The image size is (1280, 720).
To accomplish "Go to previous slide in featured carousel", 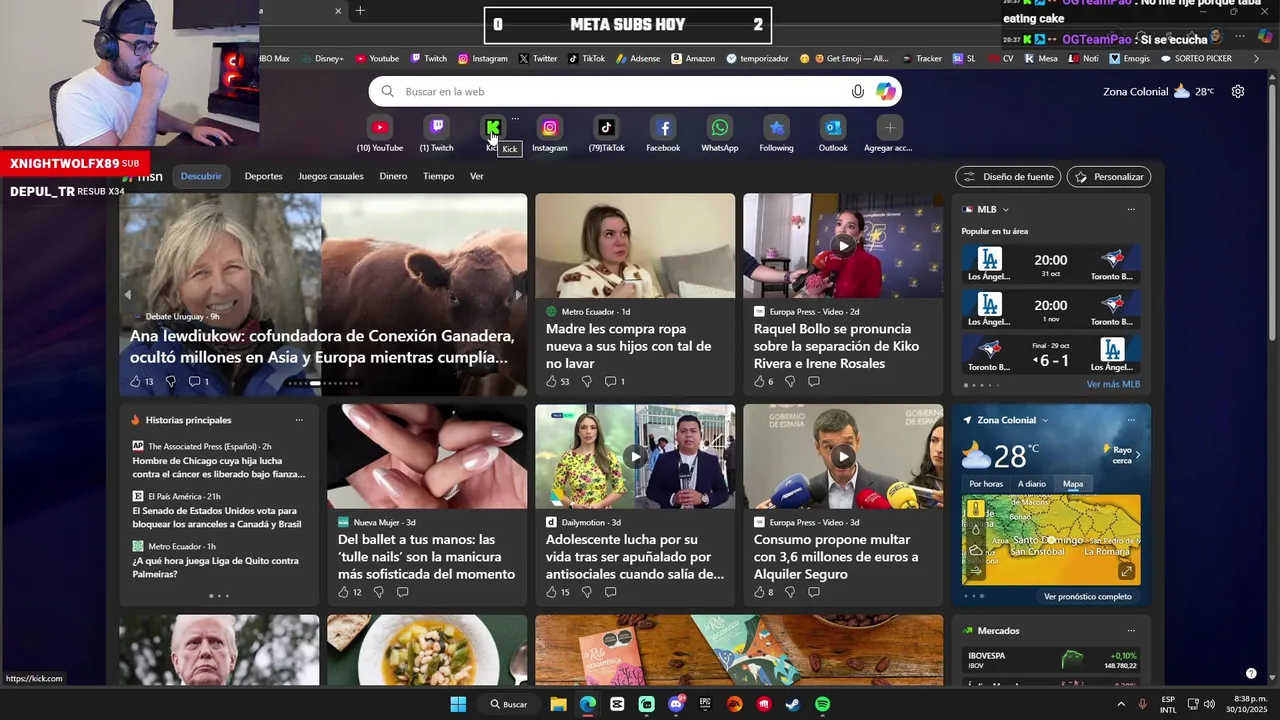I will pos(127,295).
